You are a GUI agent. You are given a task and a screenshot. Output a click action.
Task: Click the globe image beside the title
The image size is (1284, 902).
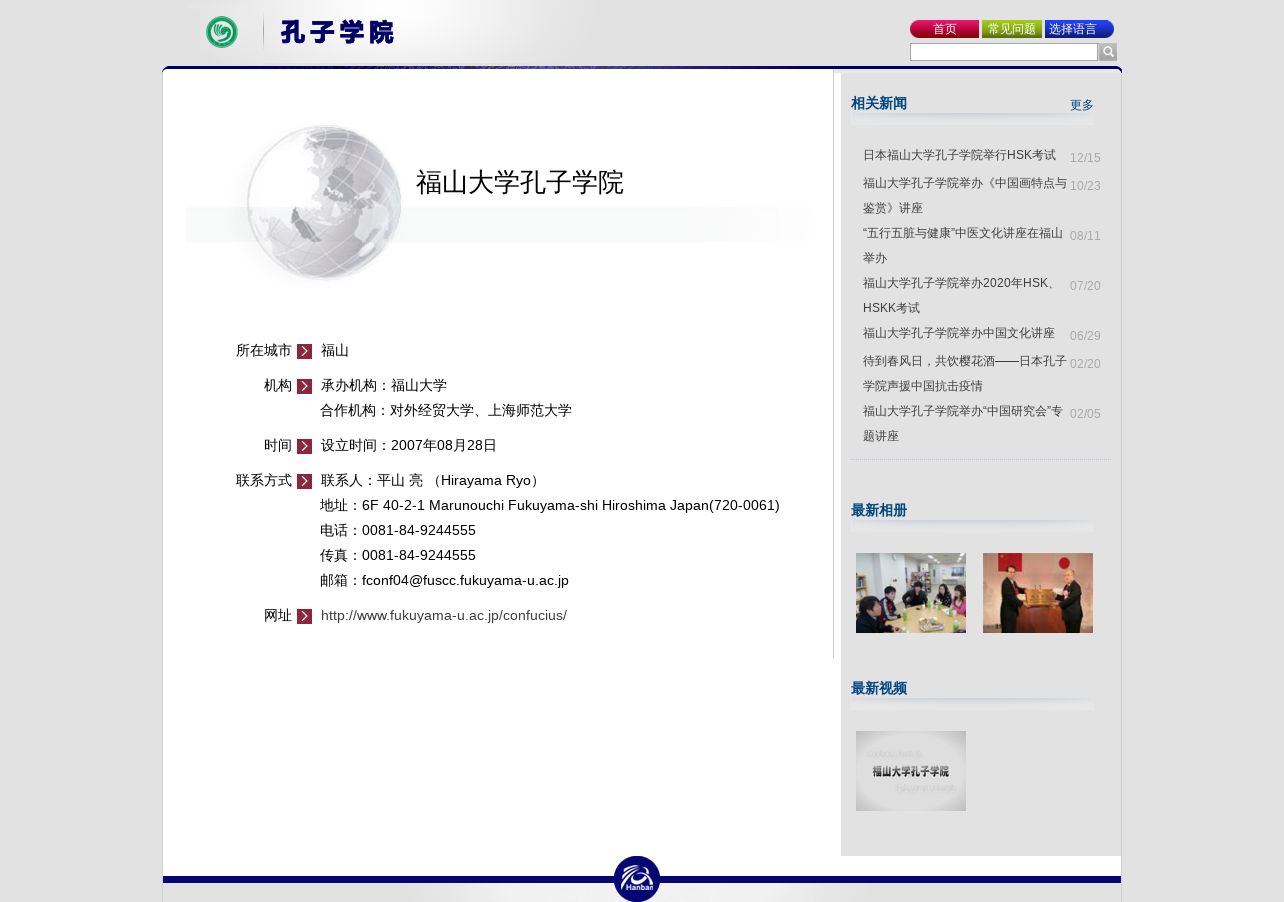tap(323, 202)
